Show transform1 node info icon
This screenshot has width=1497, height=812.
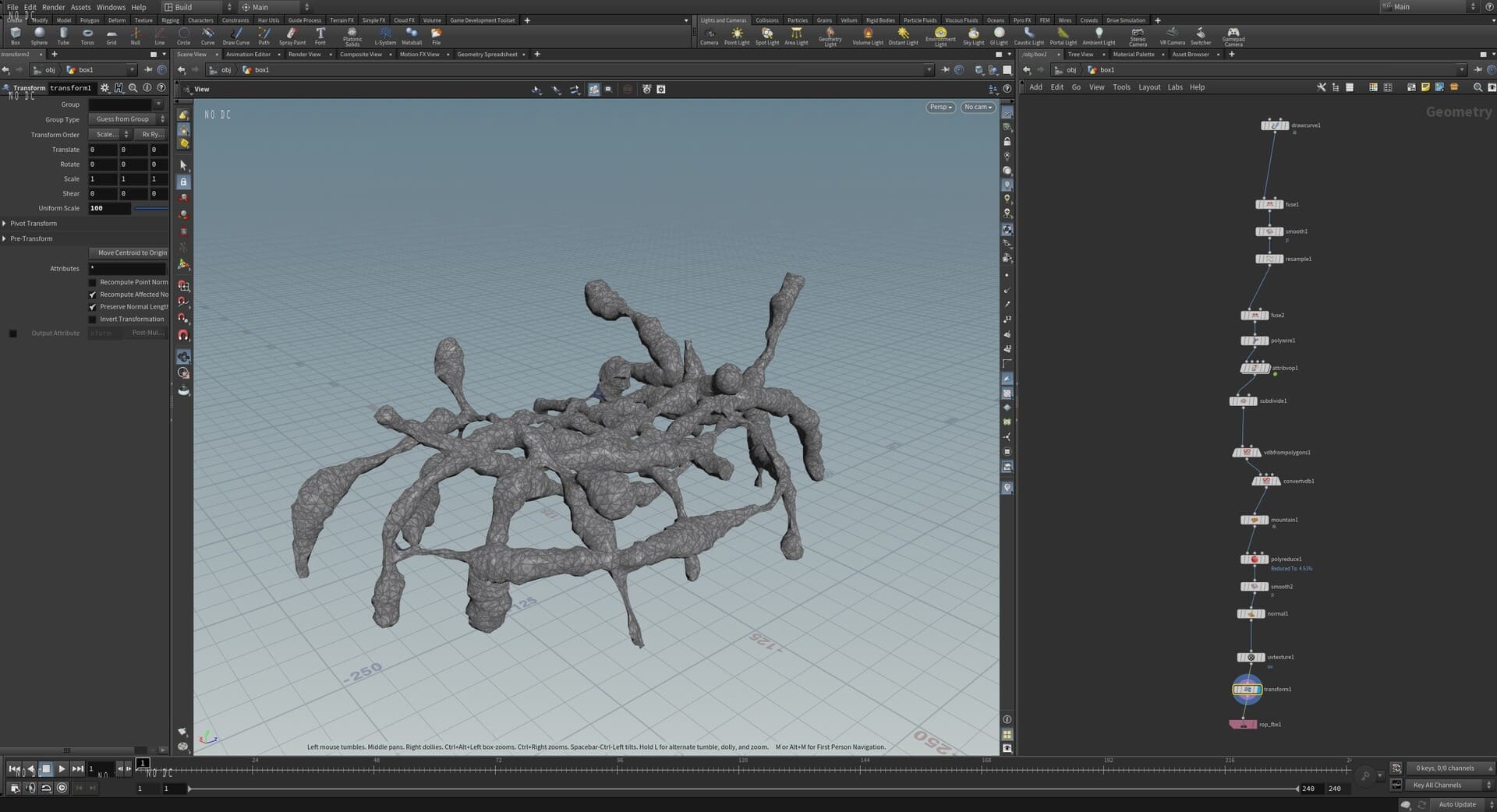pos(147,88)
